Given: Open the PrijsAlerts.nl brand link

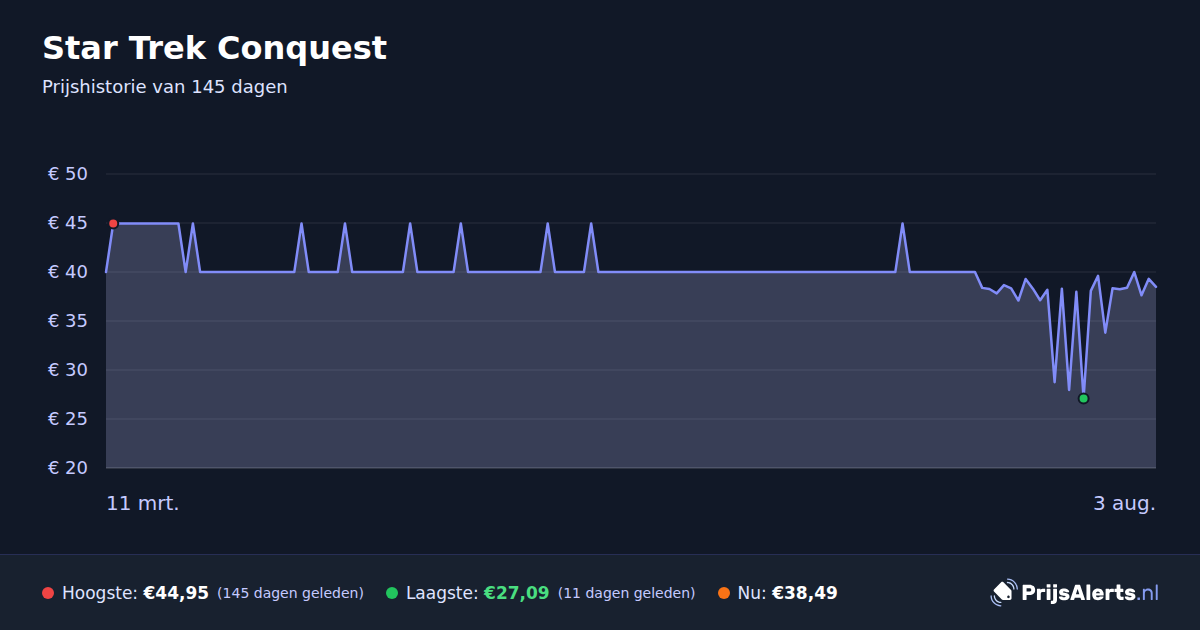Looking at the screenshot, I should point(1075,593).
